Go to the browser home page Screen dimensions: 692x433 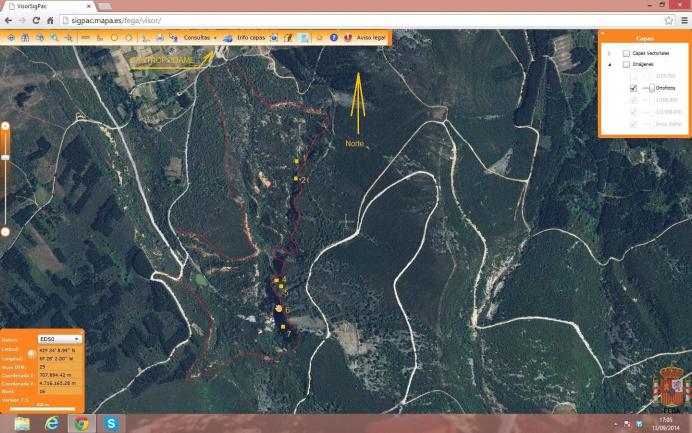(49, 19)
